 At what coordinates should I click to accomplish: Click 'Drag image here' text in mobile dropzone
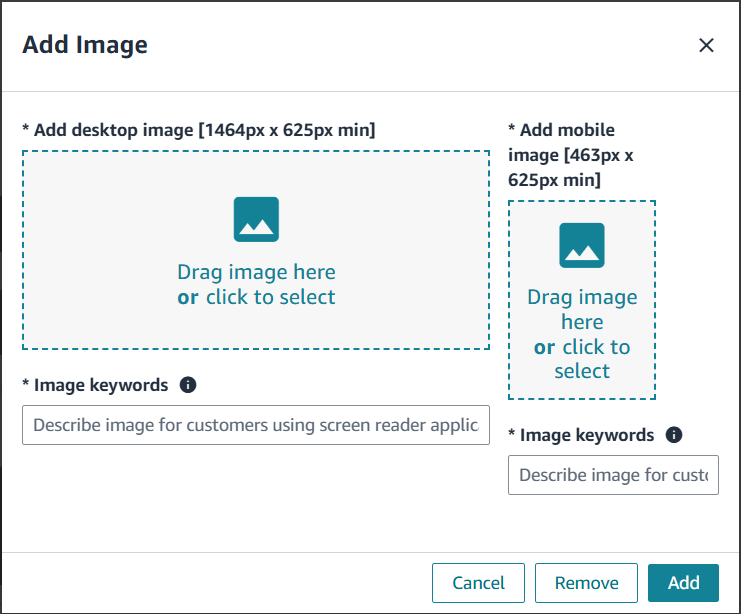click(582, 309)
